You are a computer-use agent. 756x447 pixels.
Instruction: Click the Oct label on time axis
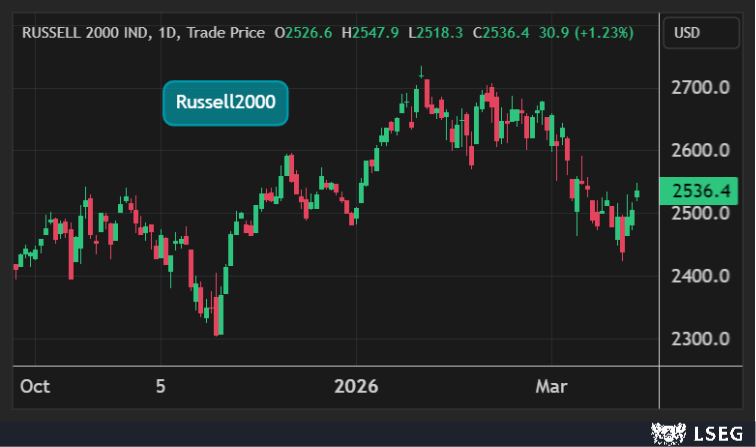point(34,386)
